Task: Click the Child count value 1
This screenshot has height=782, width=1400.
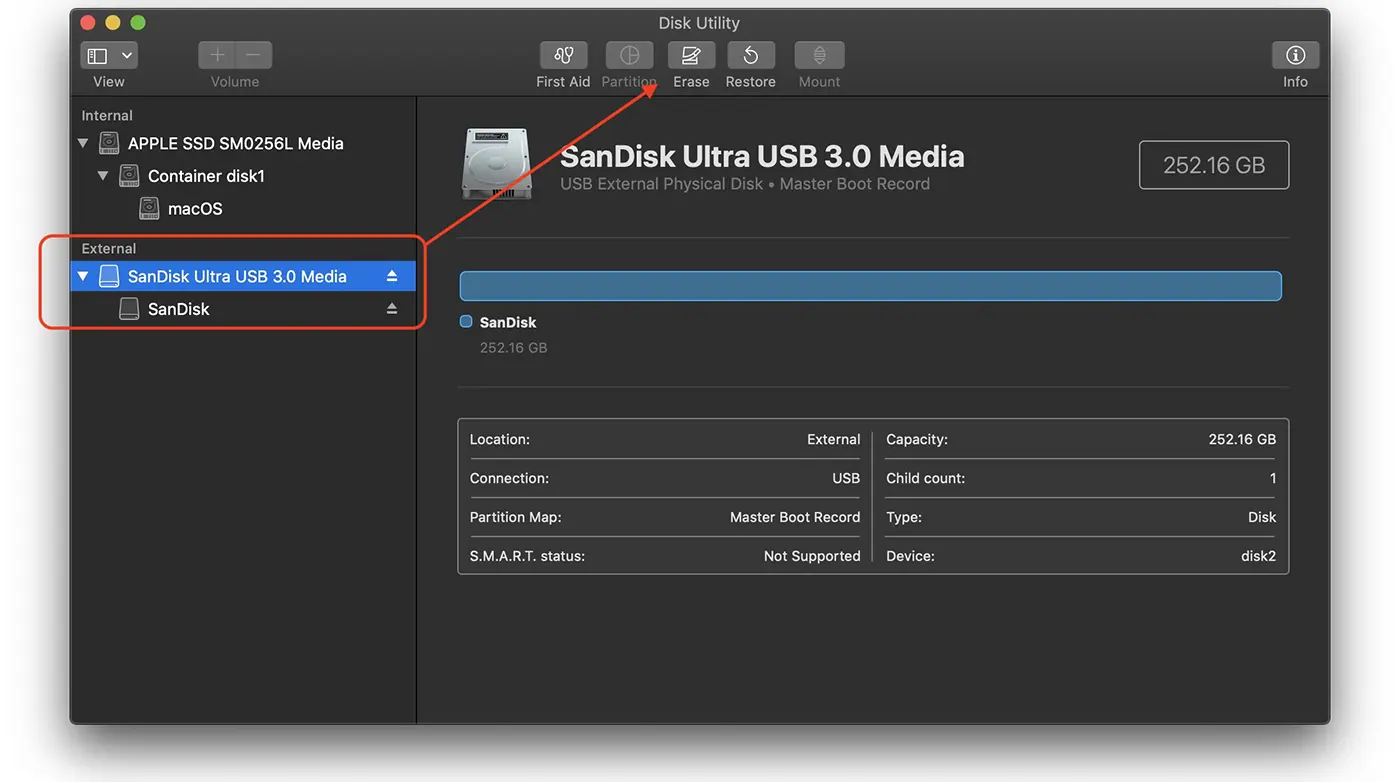Action: [x=1273, y=478]
